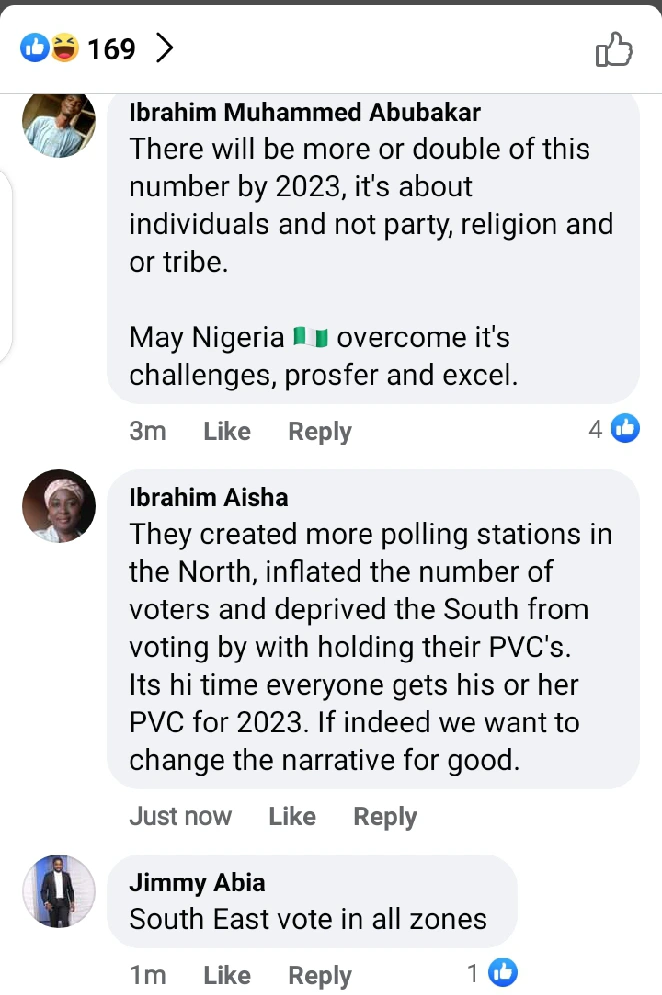
Task: Like Ibrahim Aisha's comment
Action: click(292, 816)
